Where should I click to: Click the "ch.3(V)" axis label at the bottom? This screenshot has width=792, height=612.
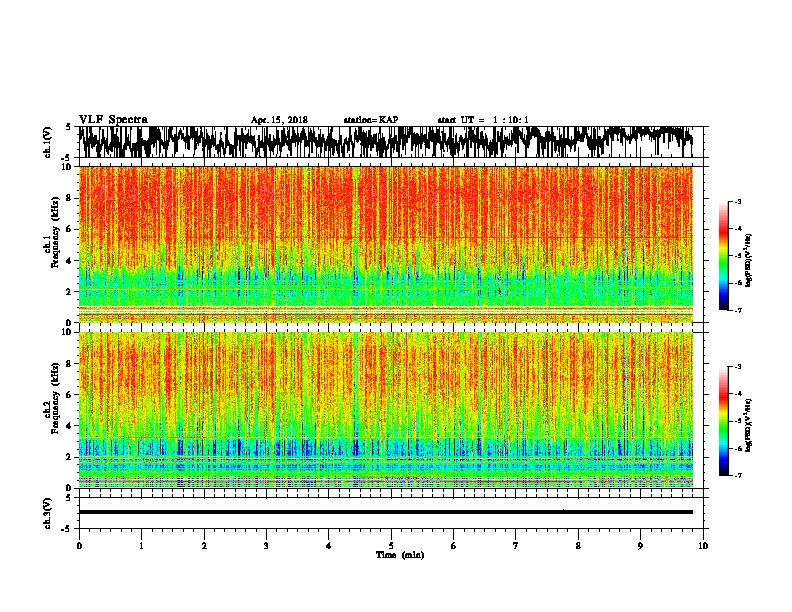click(x=48, y=513)
